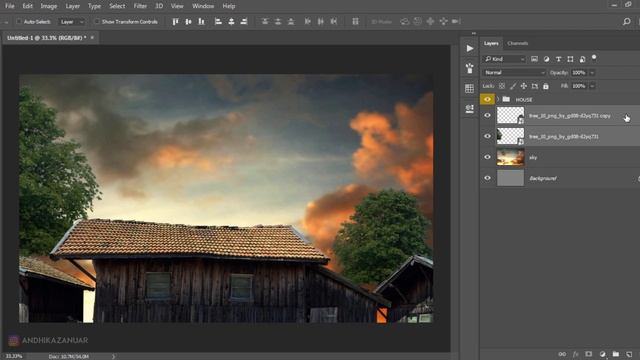Click the align left edges icon
640x360 pixels.
(x=218, y=22)
